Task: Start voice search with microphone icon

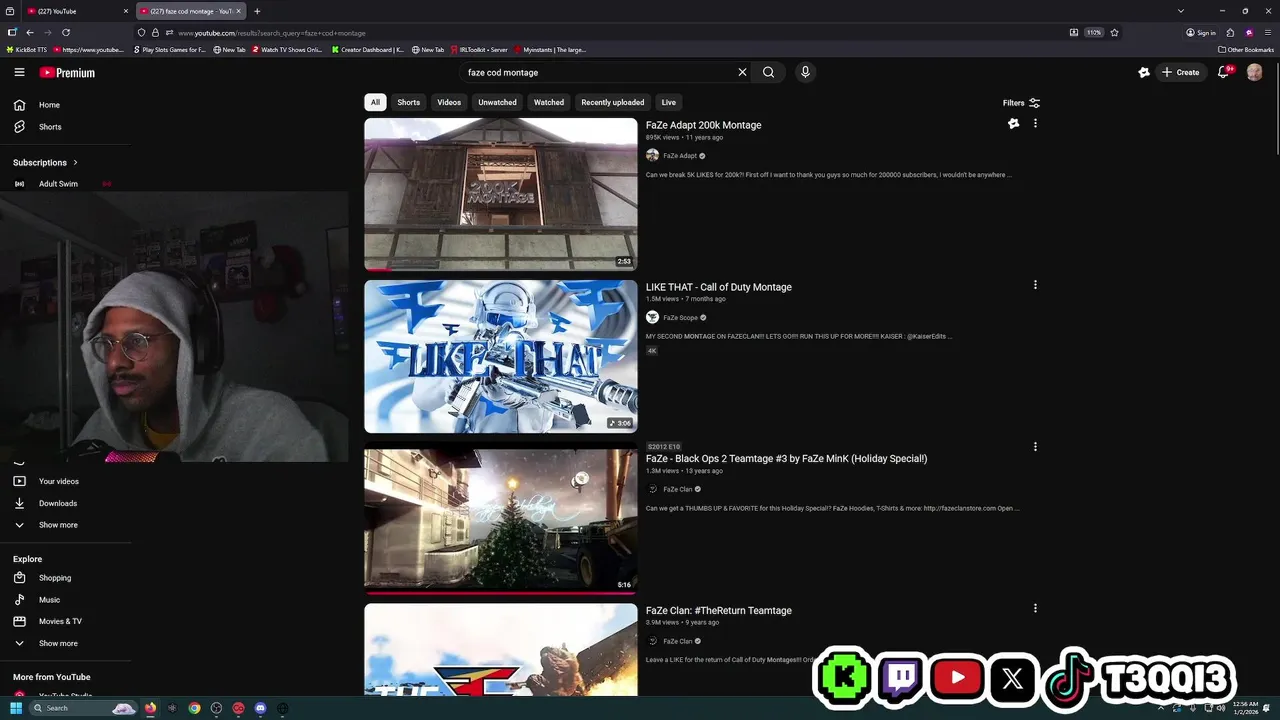Action: coord(805,72)
